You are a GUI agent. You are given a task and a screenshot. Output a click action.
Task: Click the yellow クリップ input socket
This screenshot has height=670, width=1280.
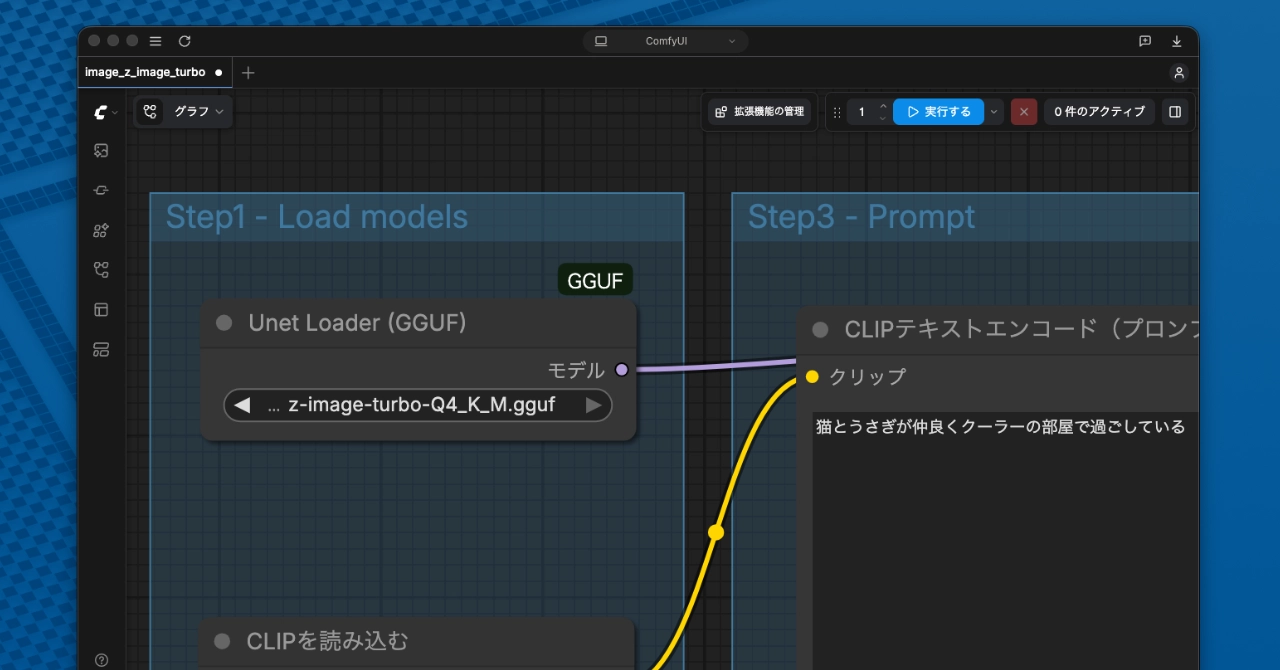click(812, 376)
